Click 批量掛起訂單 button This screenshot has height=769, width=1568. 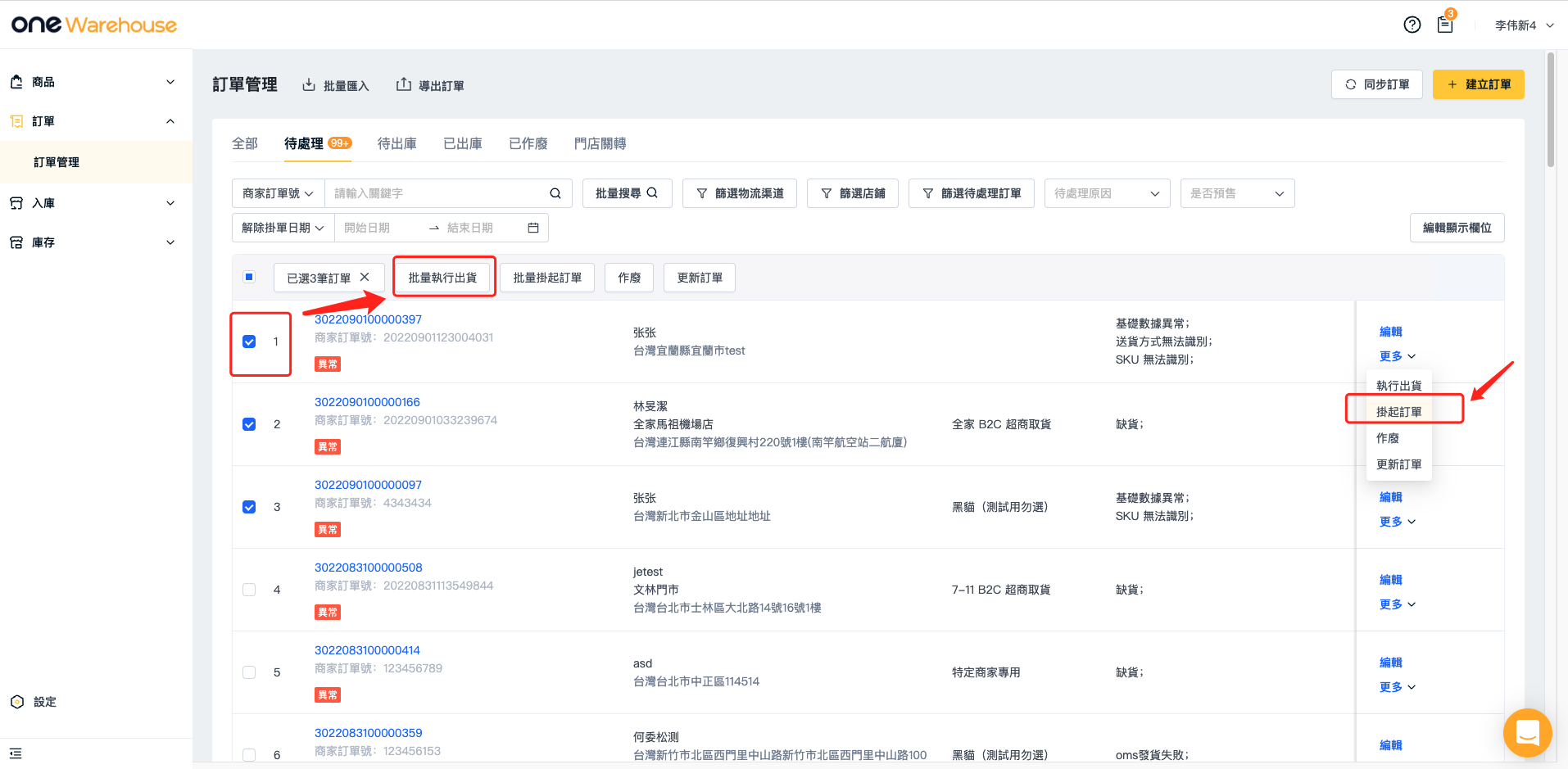click(547, 278)
